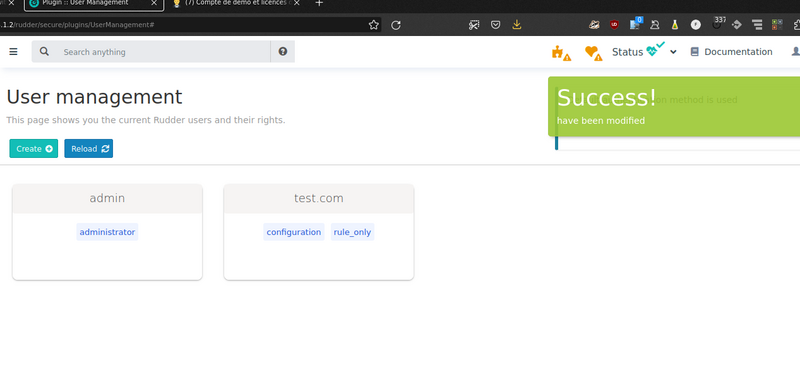Open the plugin warning puzzle icon
Image resolution: width=800 pixels, height=367 pixels.
point(561,53)
